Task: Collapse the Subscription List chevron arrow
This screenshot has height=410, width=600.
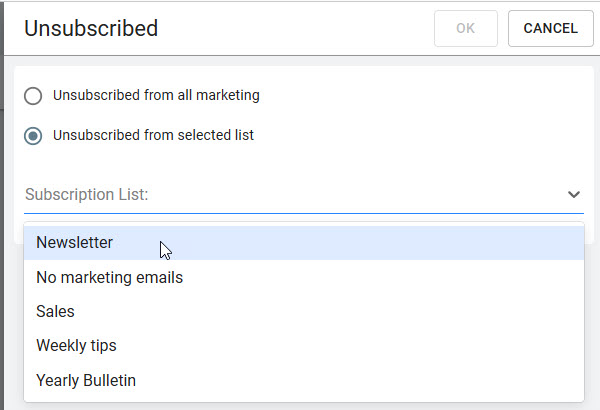Action: pos(573,194)
